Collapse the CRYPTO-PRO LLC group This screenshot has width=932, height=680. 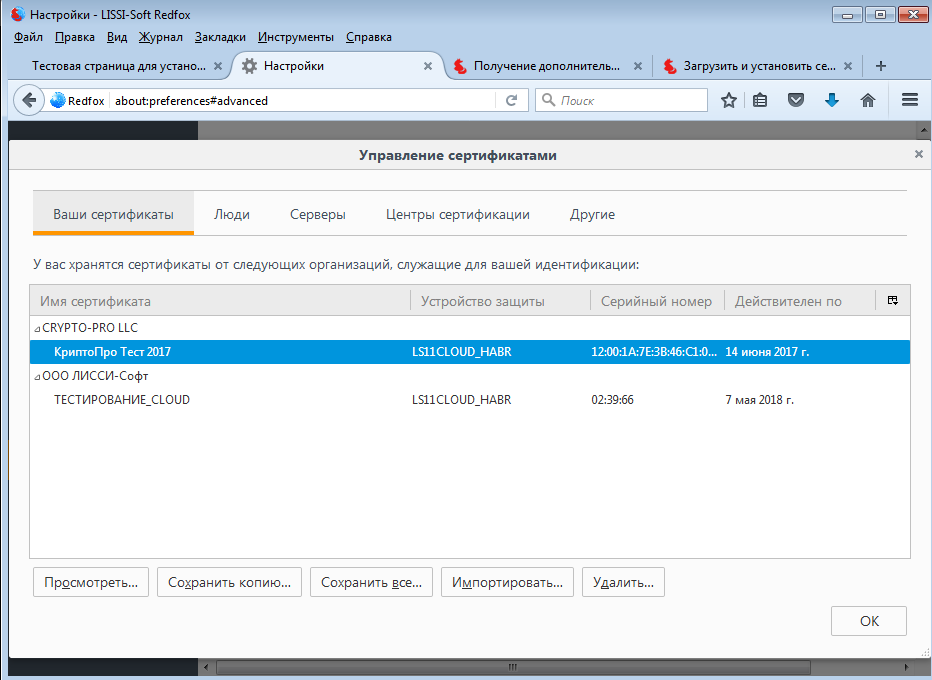(37, 329)
